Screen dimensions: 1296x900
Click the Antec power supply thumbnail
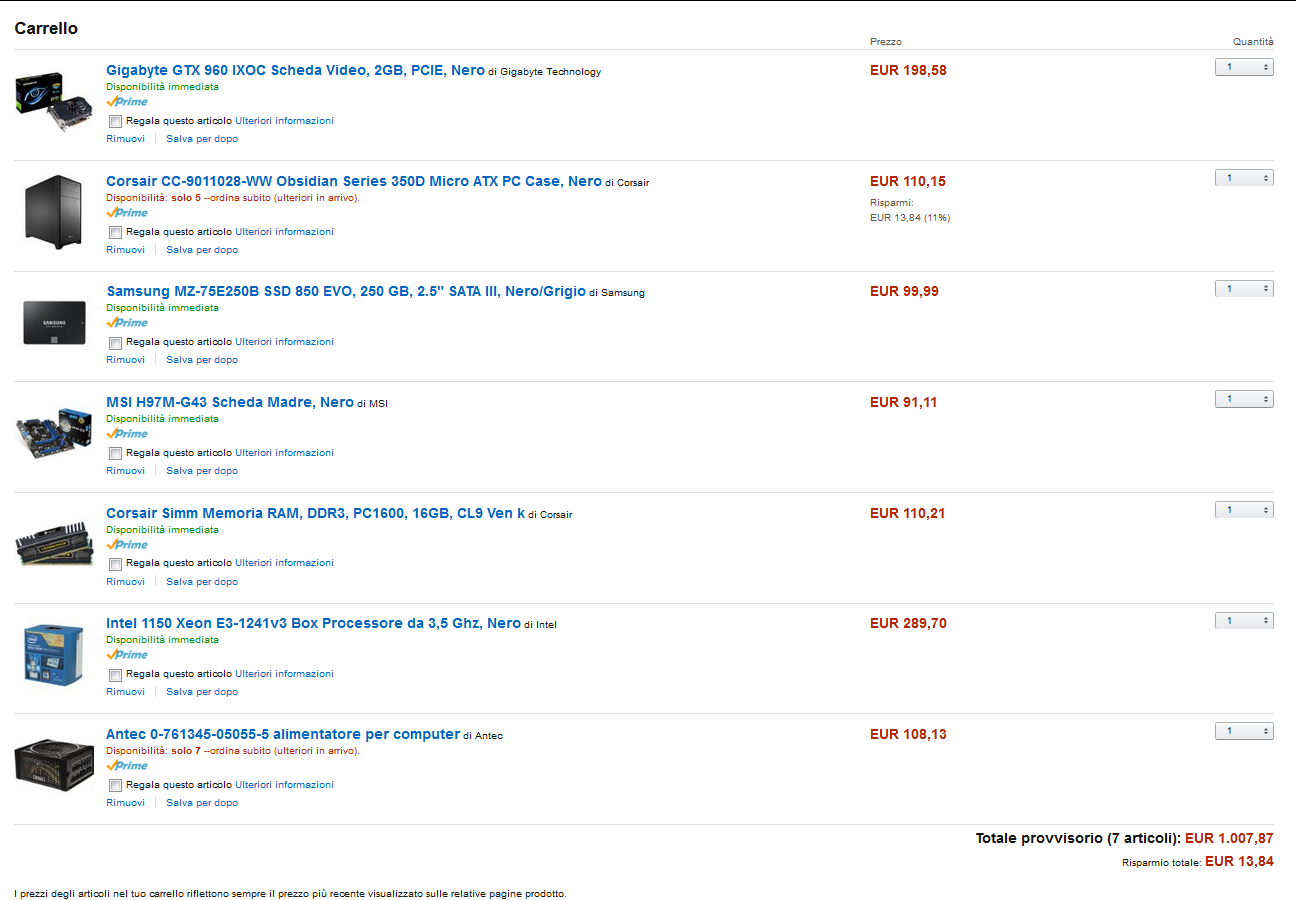pos(54,764)
